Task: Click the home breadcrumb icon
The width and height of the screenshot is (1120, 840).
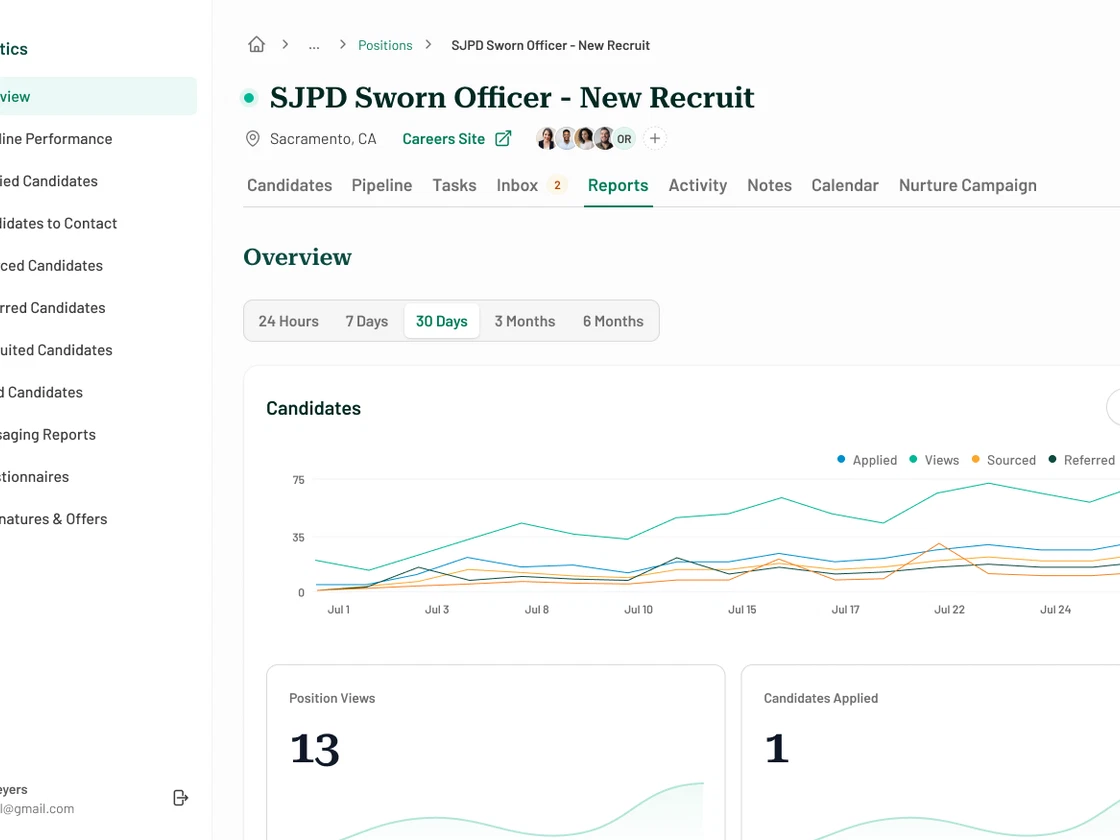Action: click(x=257, y=45)
